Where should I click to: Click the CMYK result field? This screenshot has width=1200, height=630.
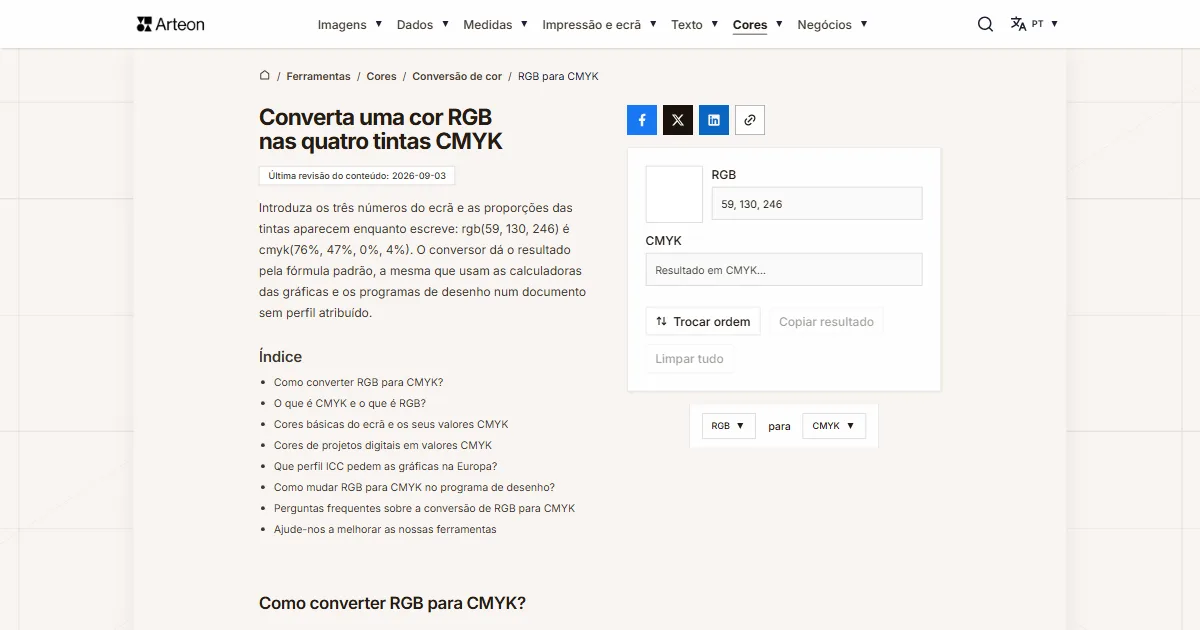pyautogui.click(x=784, y=270)
